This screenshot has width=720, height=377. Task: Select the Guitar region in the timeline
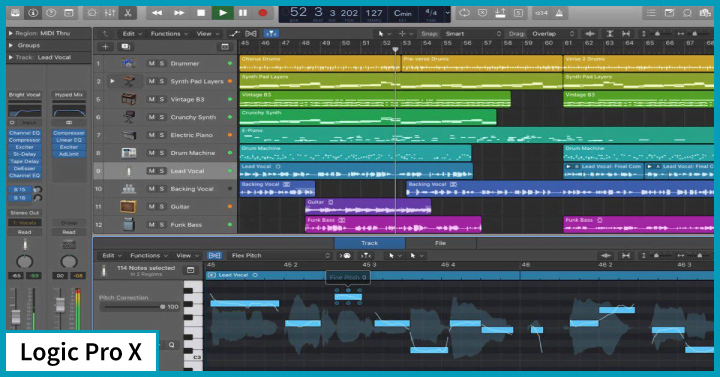(368, 207)
